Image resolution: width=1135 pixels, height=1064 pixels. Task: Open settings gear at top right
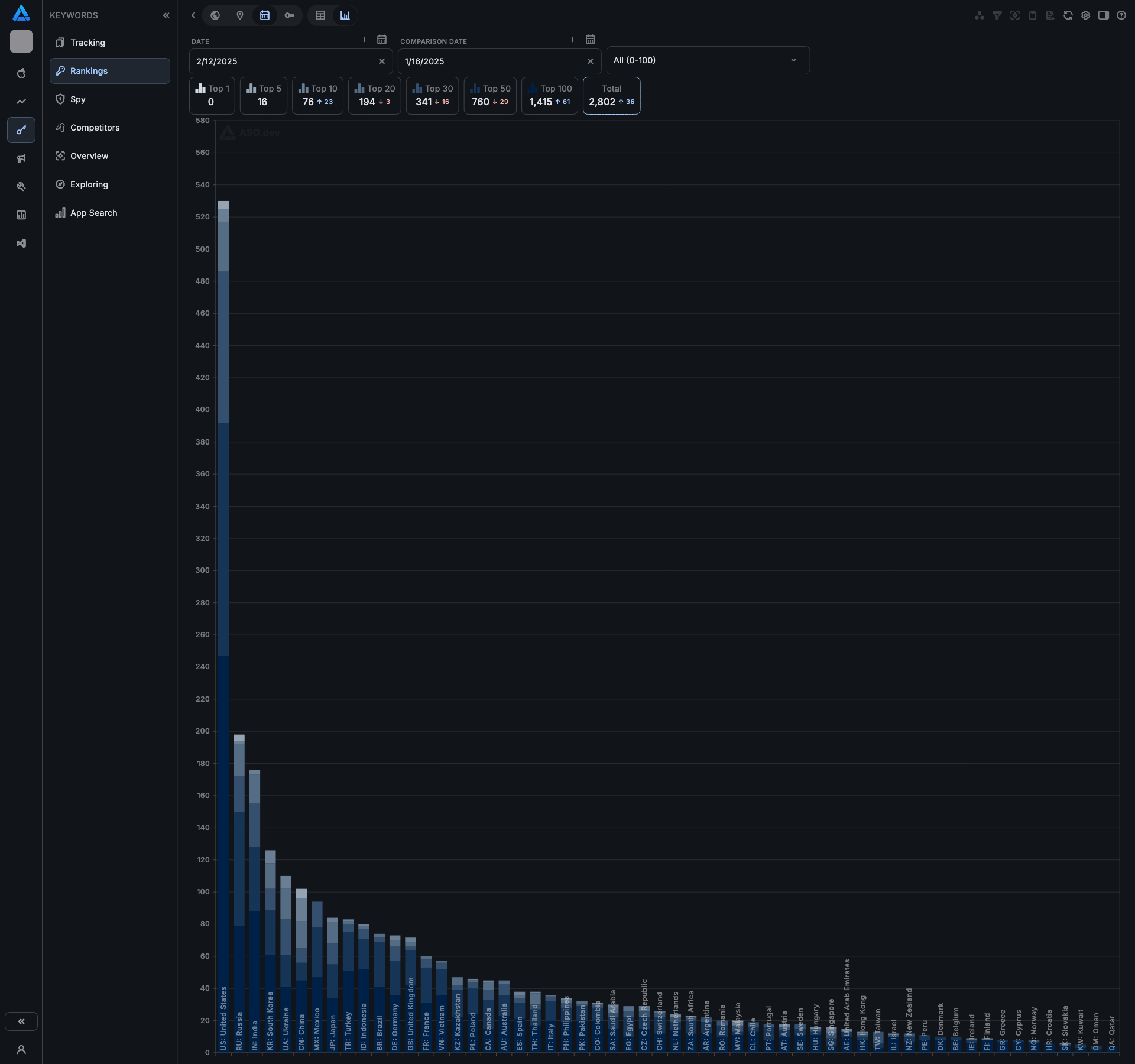click(1085, 15)
